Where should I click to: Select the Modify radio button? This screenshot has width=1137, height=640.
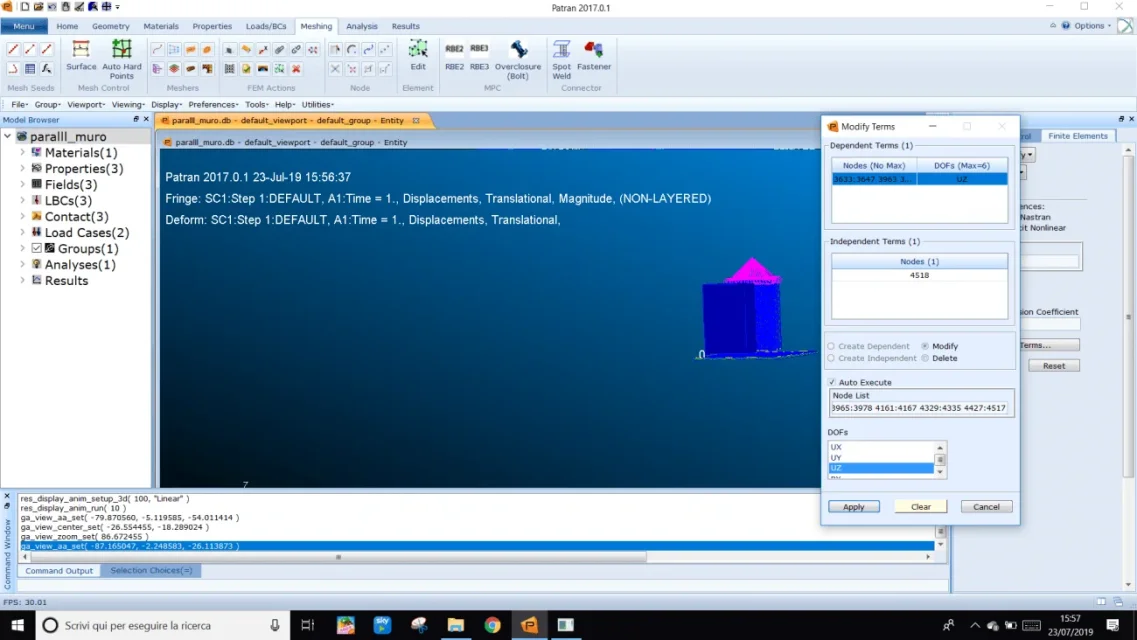click(x=925, y=346)
